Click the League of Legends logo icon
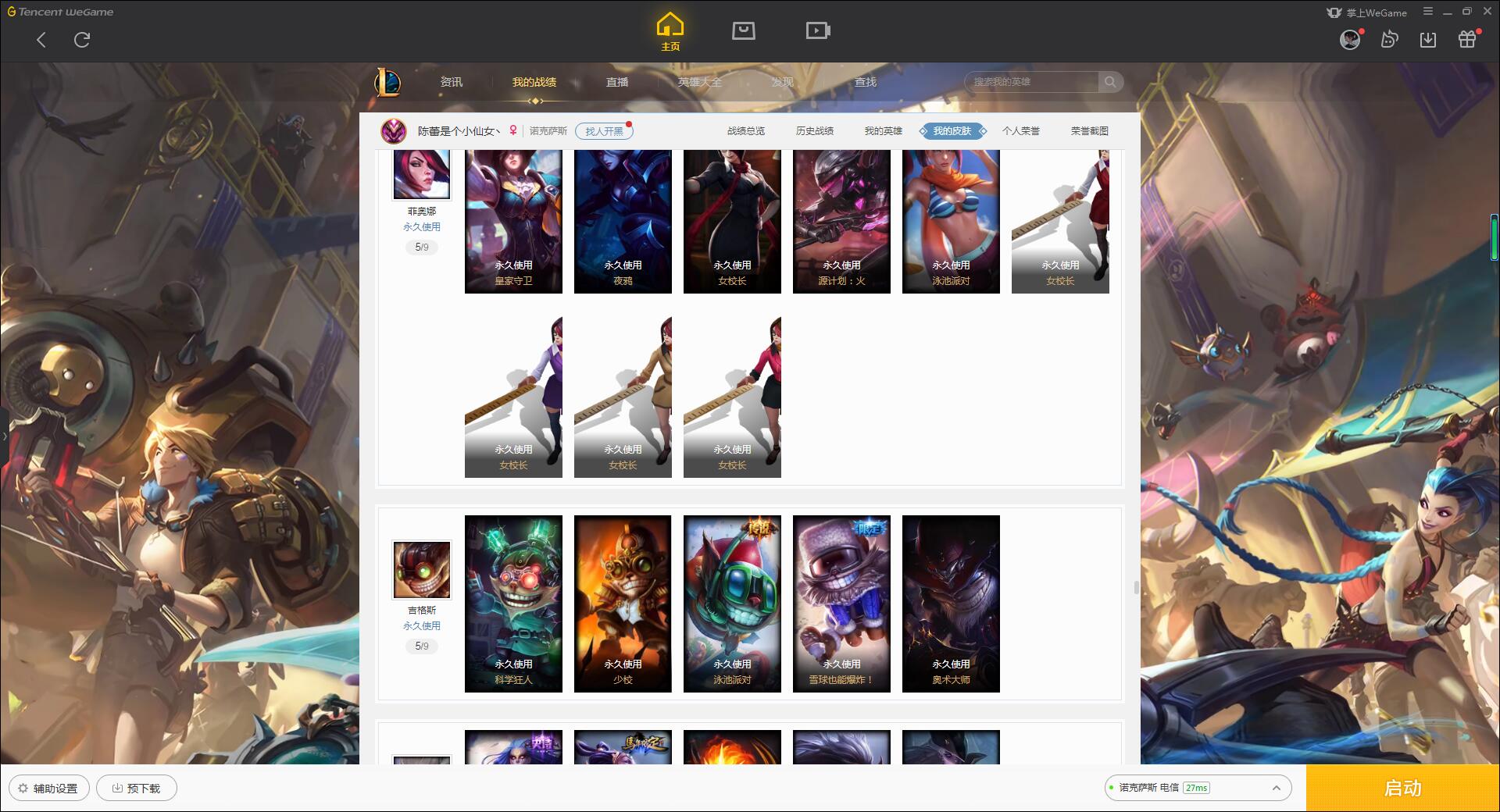1500x812 pixels. 387,82
